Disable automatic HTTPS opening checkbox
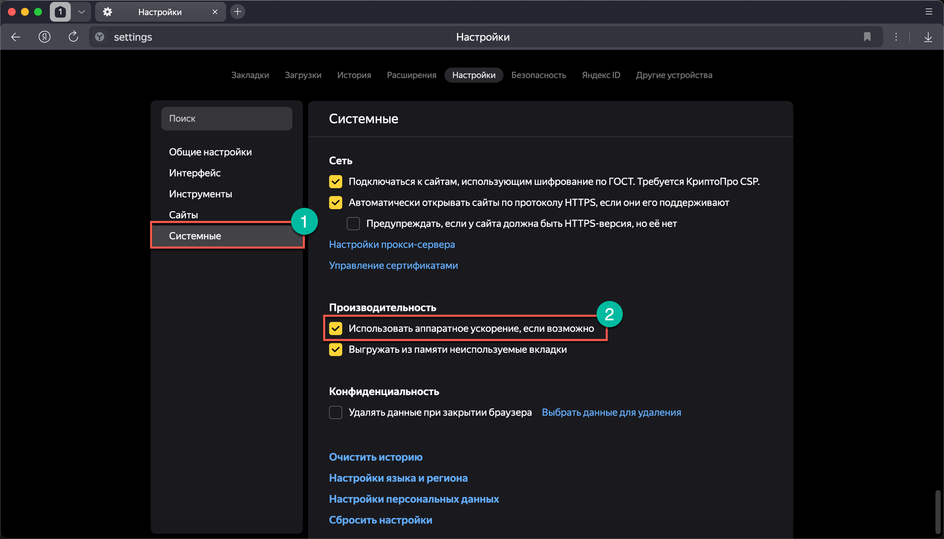This screenshot has width=944, height=539. click(x=335, y=202)
